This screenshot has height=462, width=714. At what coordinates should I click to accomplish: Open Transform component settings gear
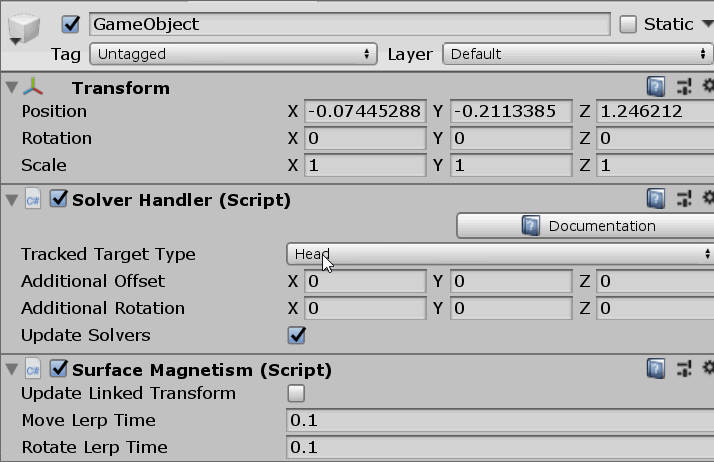(708, 88)
